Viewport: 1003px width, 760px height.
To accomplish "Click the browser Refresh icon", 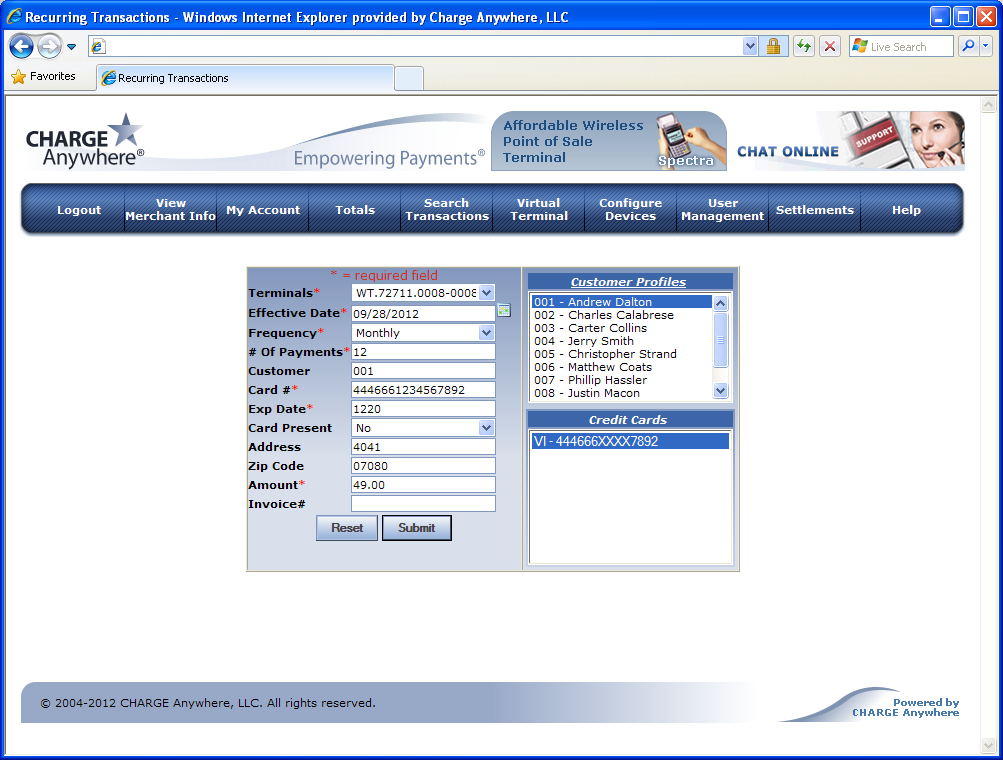I will tap(804, 46).
